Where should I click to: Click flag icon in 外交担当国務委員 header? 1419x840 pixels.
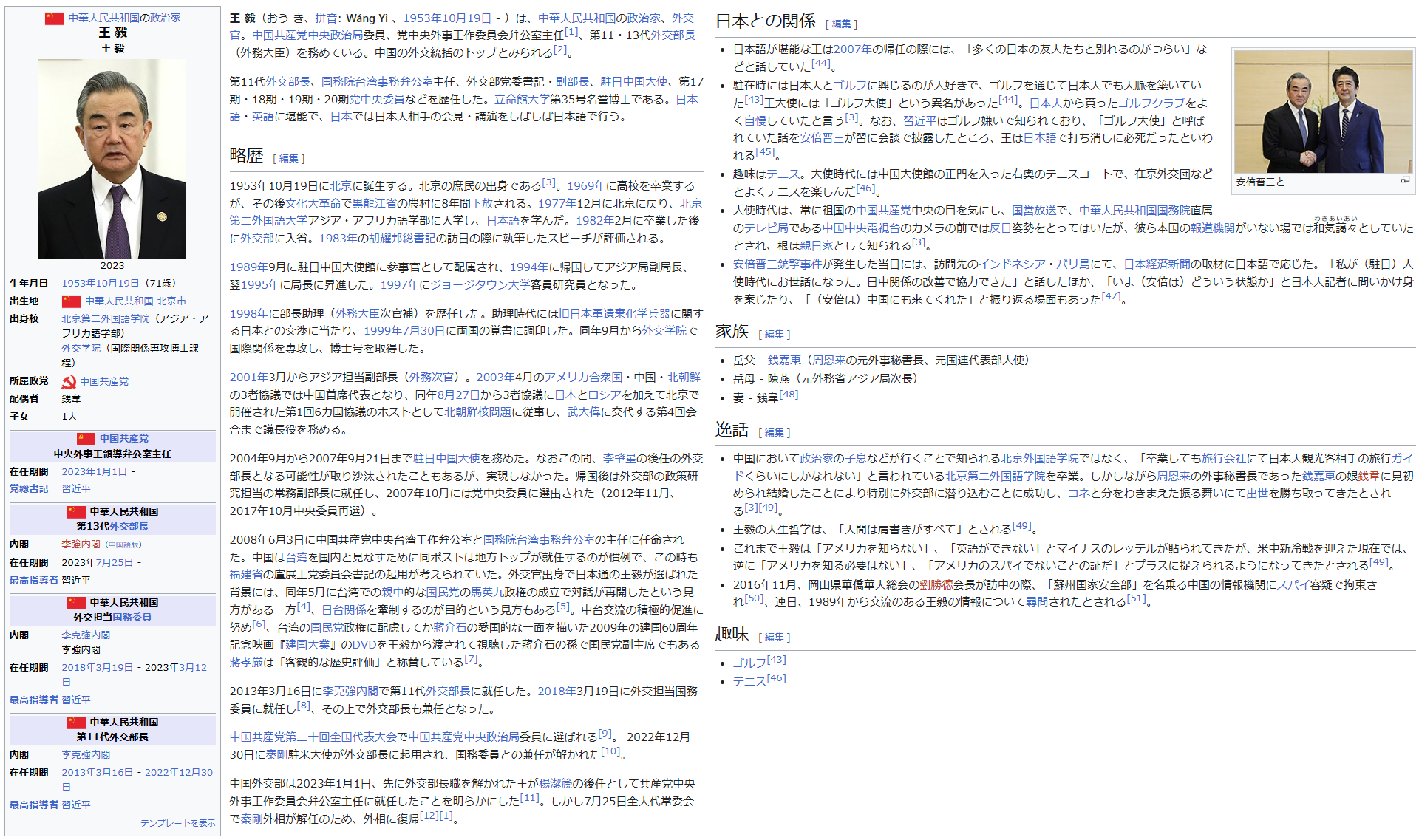coord(77,603)
